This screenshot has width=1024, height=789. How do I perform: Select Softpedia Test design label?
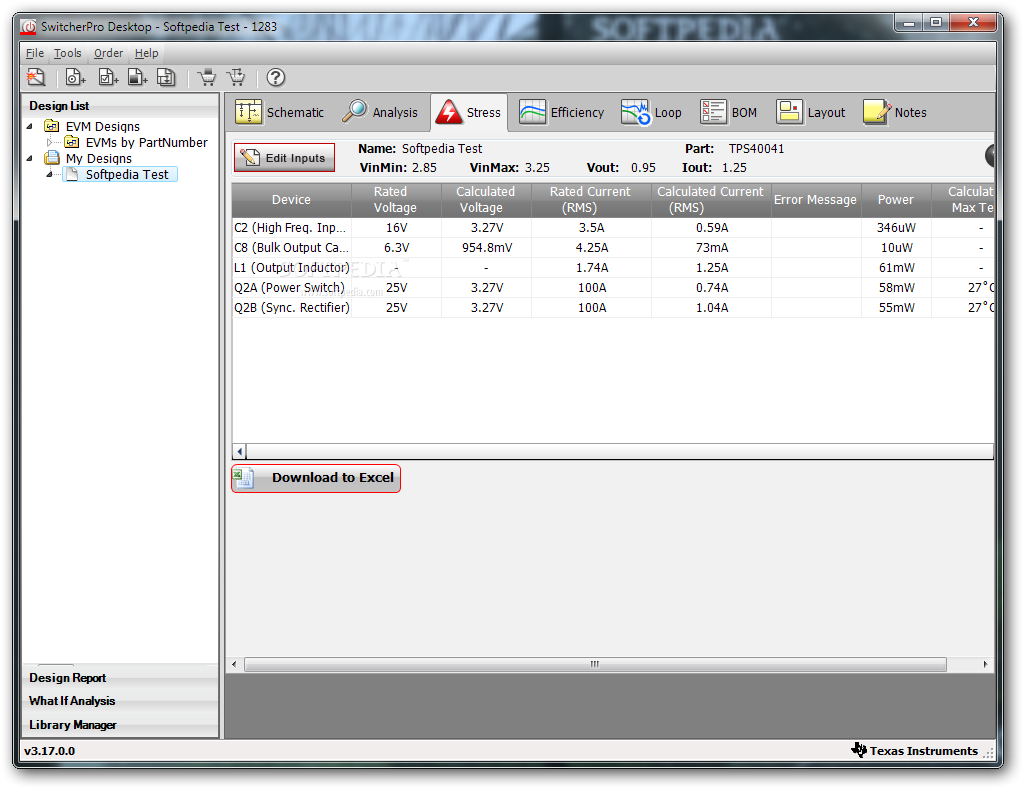pos(127,174)
